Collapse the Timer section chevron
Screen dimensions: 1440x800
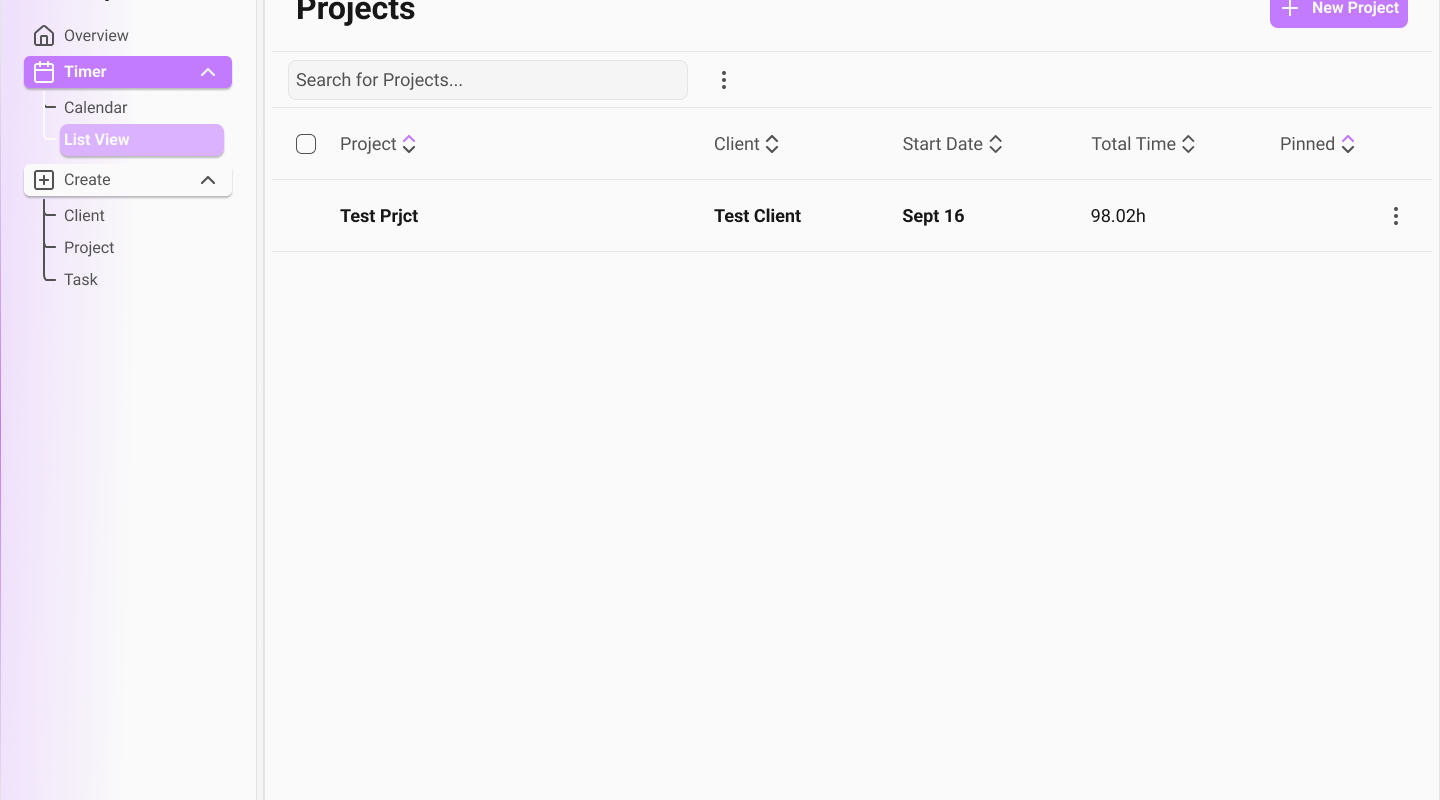tap(208, 72)
